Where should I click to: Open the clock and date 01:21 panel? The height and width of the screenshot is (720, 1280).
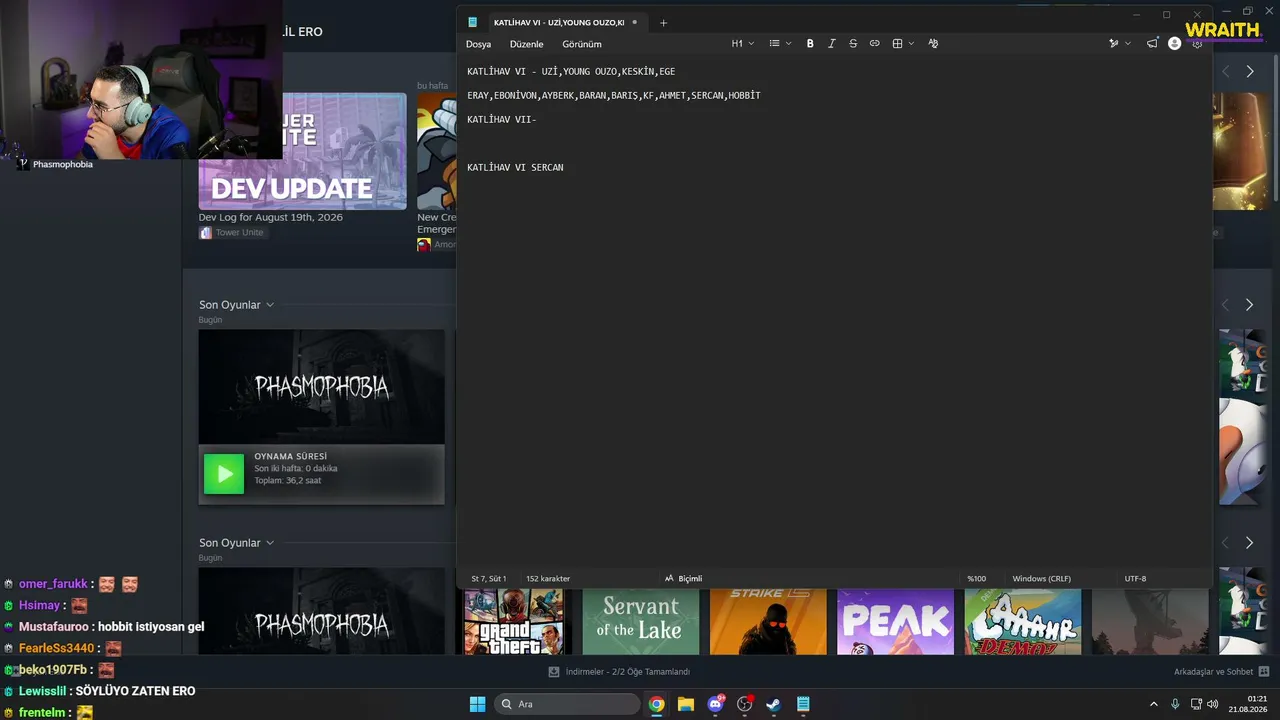pyautogui.click(x=1249, y=704)
